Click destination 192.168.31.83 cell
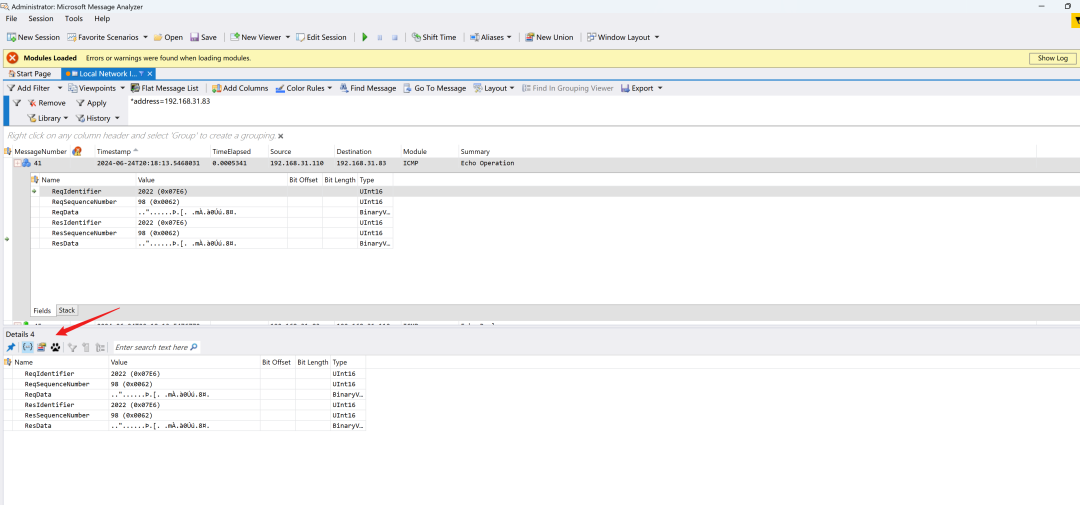 [x=362, y=163]
